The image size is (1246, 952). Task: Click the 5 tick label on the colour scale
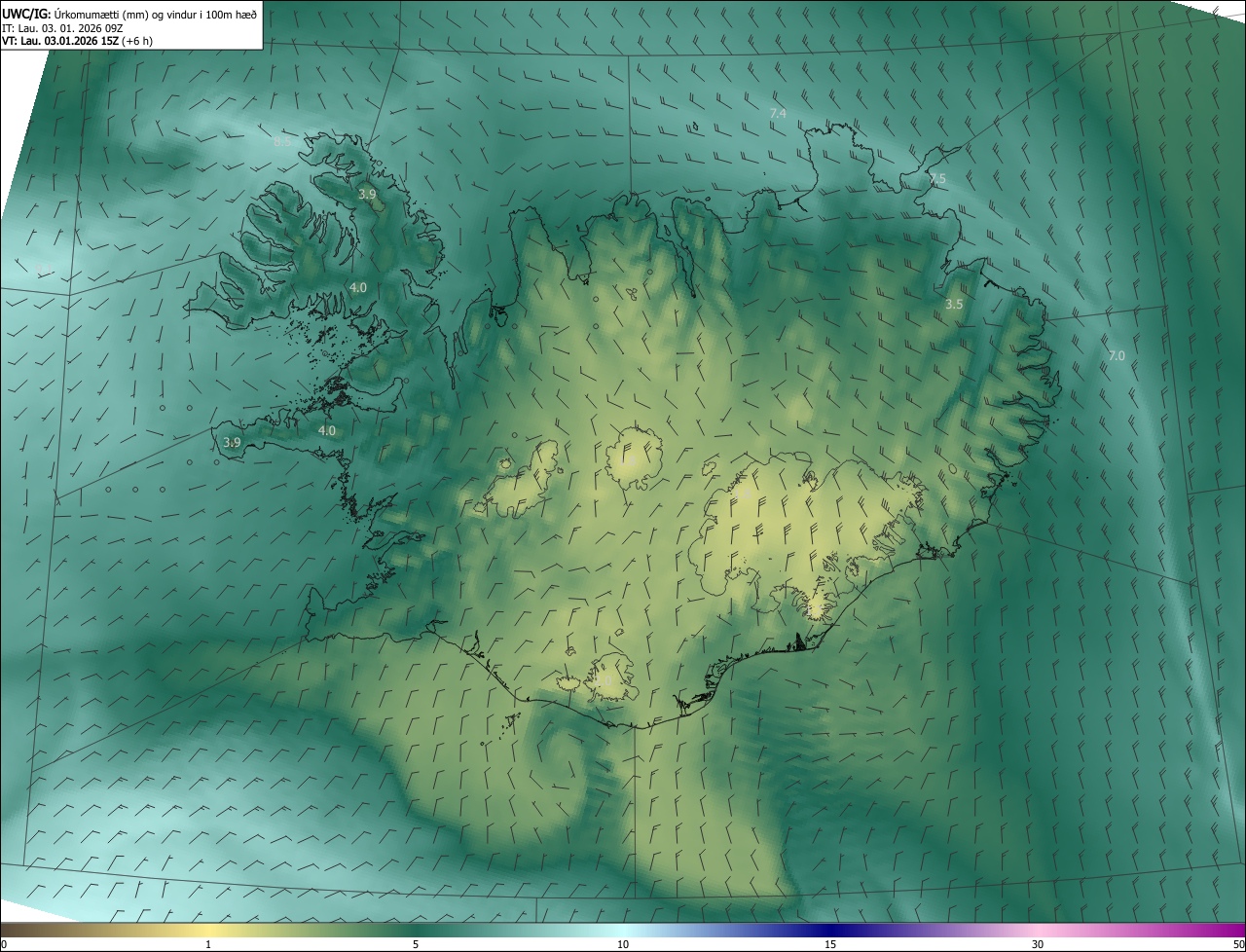(x=416, y=945)
